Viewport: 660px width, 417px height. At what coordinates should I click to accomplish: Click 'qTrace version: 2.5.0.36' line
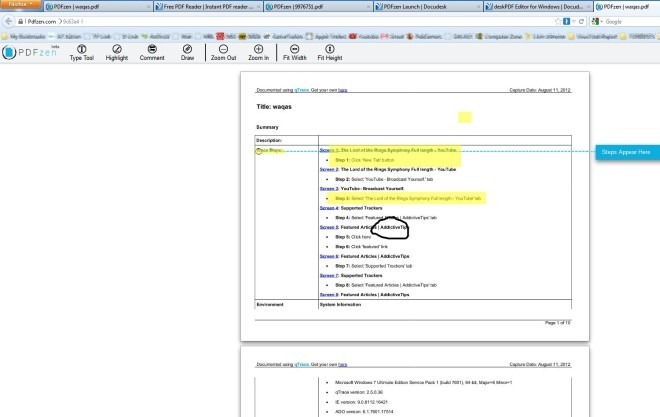click(359, 392)
